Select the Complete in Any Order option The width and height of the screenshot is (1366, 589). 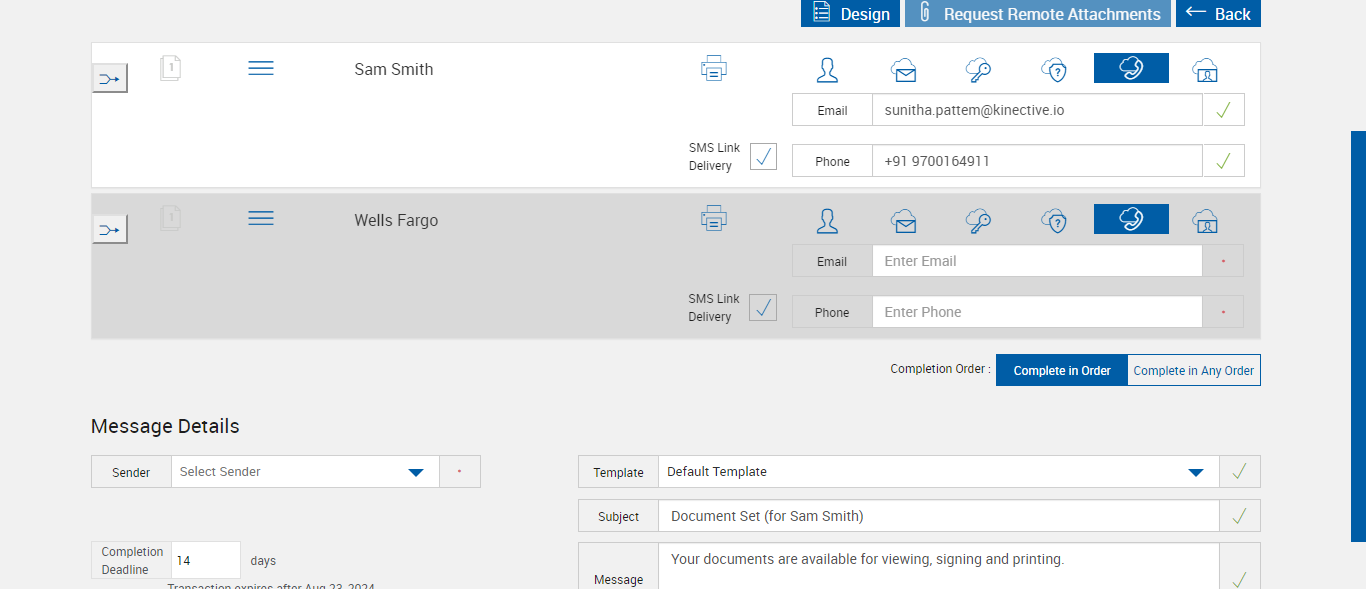coord(1193,370)
